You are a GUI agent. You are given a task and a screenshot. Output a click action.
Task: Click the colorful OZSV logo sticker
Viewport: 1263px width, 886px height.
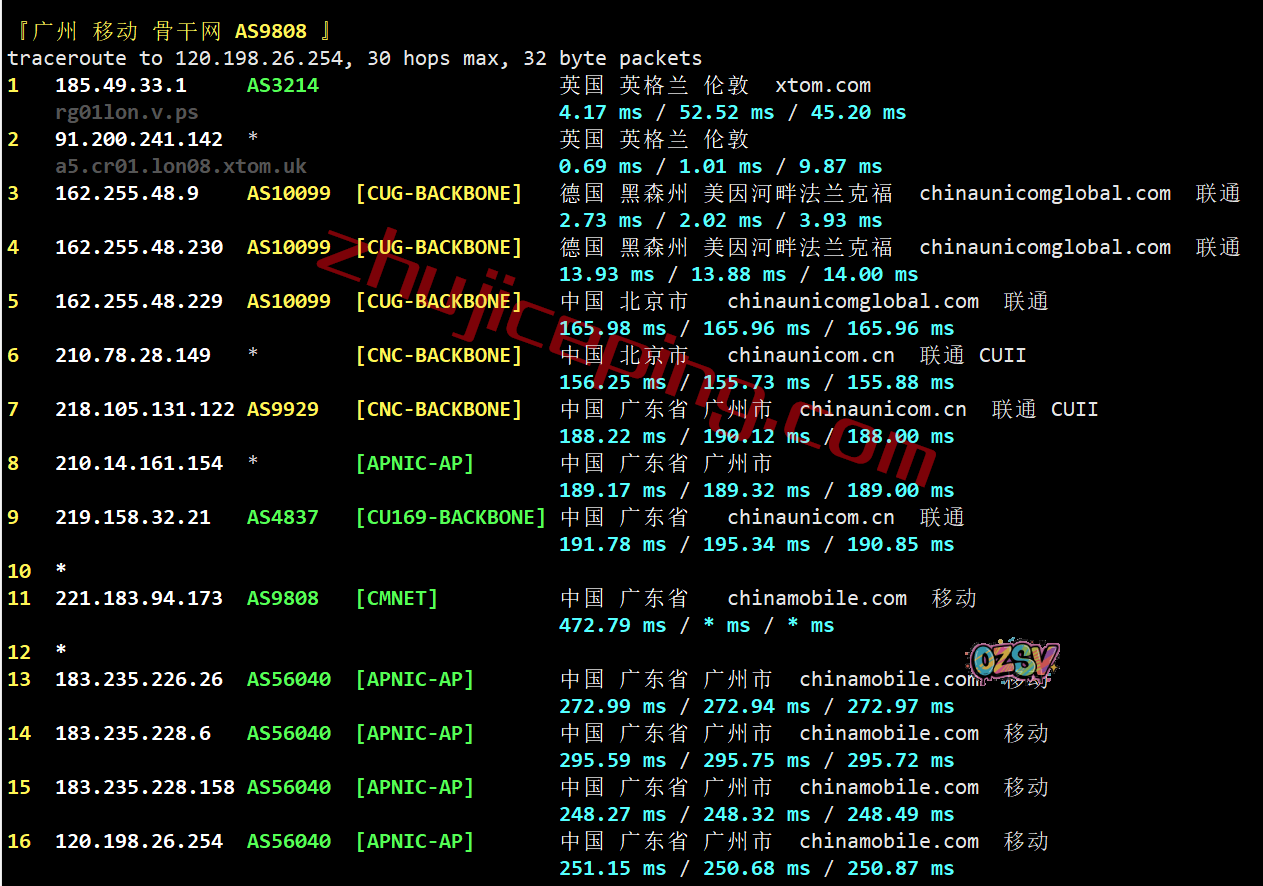click(x=1012, y=661)
